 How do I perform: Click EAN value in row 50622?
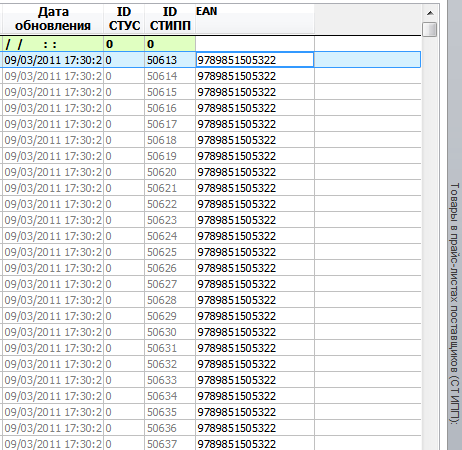pyautogui.click(x=237, y=204)
